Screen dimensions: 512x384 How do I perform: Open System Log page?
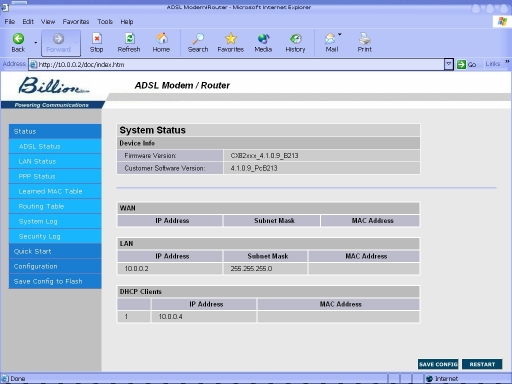[55, 221]
